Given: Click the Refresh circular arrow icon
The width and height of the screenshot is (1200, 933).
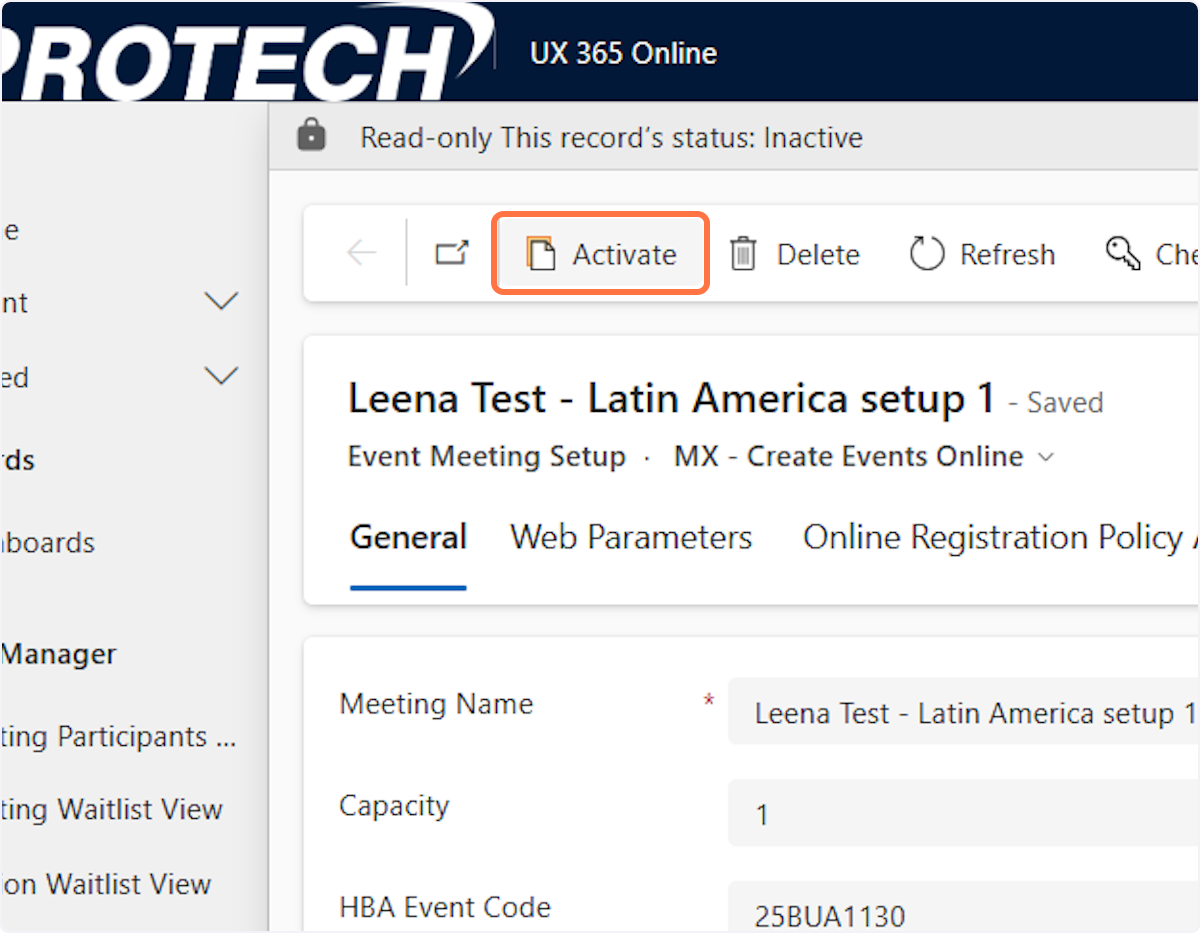Looking at the screenshot, I should (927, 254).
